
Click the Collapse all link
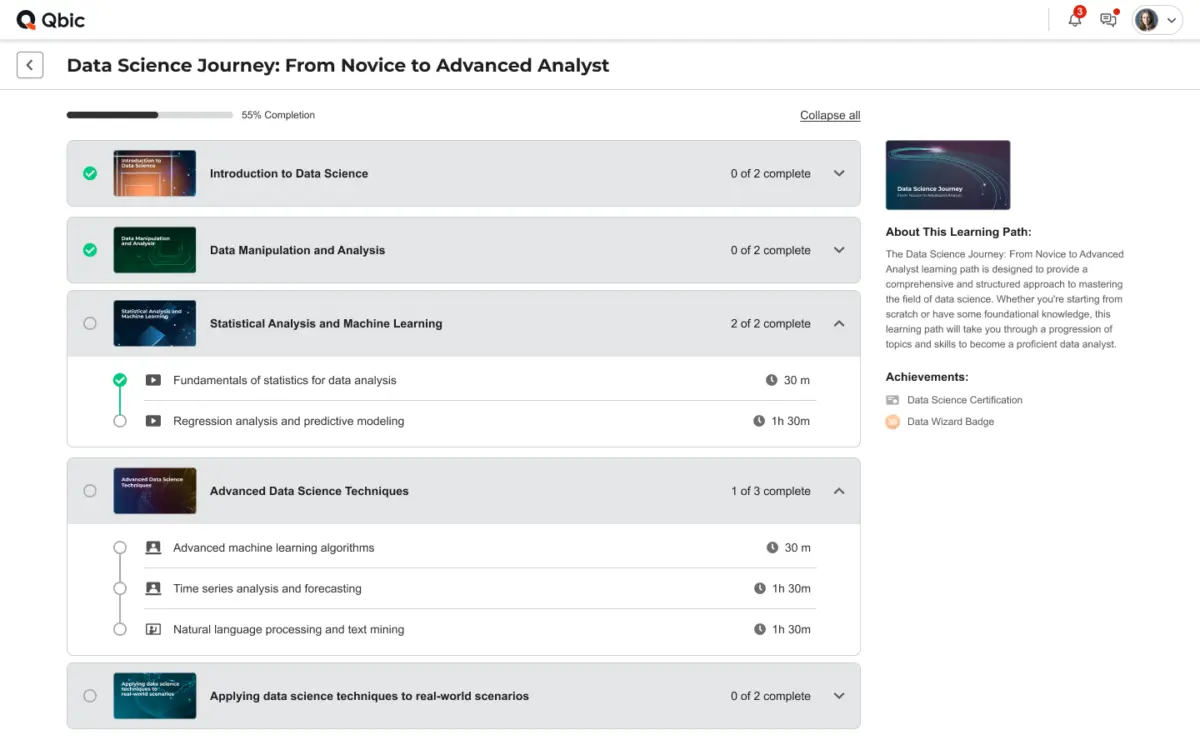click(x=830, y=115)
